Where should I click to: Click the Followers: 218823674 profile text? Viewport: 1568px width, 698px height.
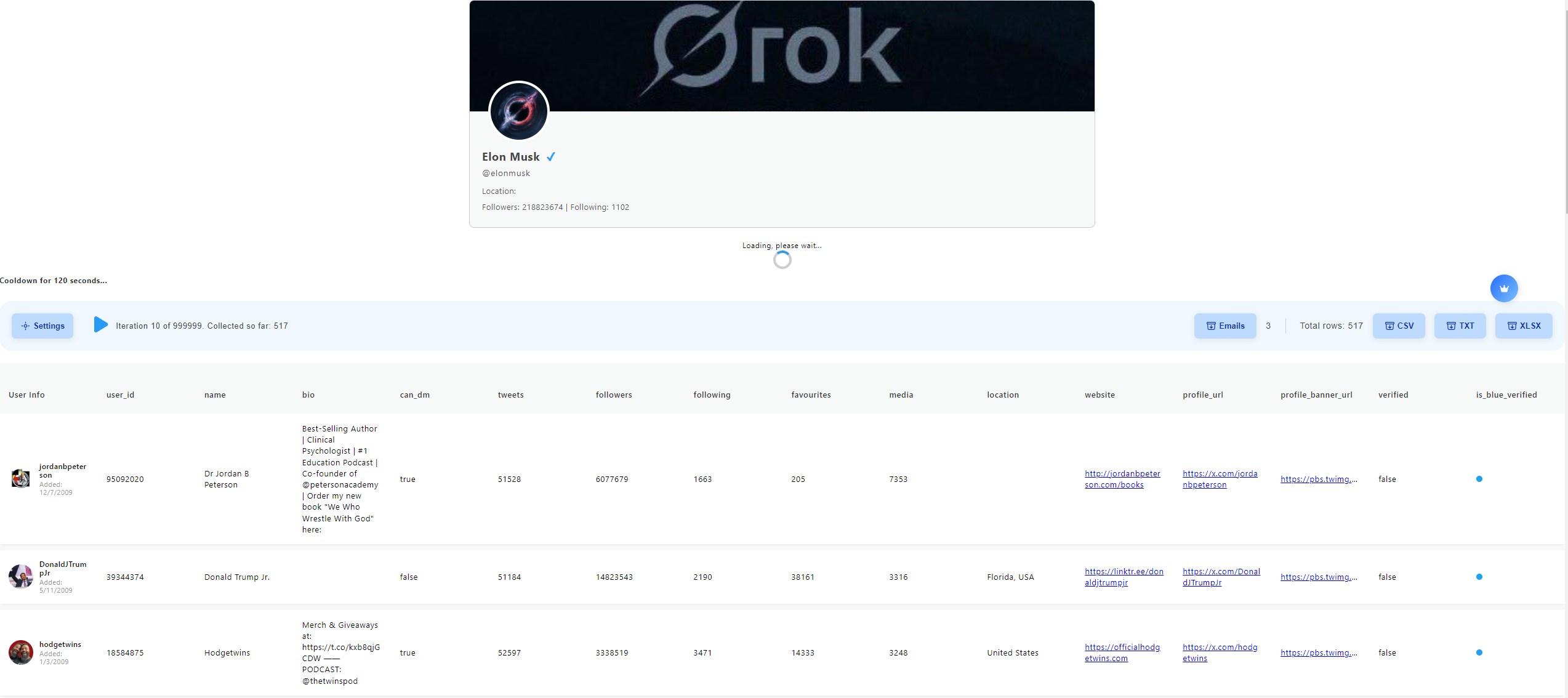(522, 207)
